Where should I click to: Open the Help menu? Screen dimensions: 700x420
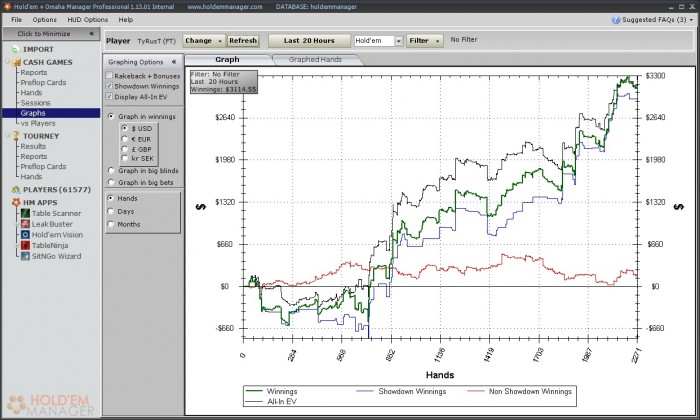(126, 20)
